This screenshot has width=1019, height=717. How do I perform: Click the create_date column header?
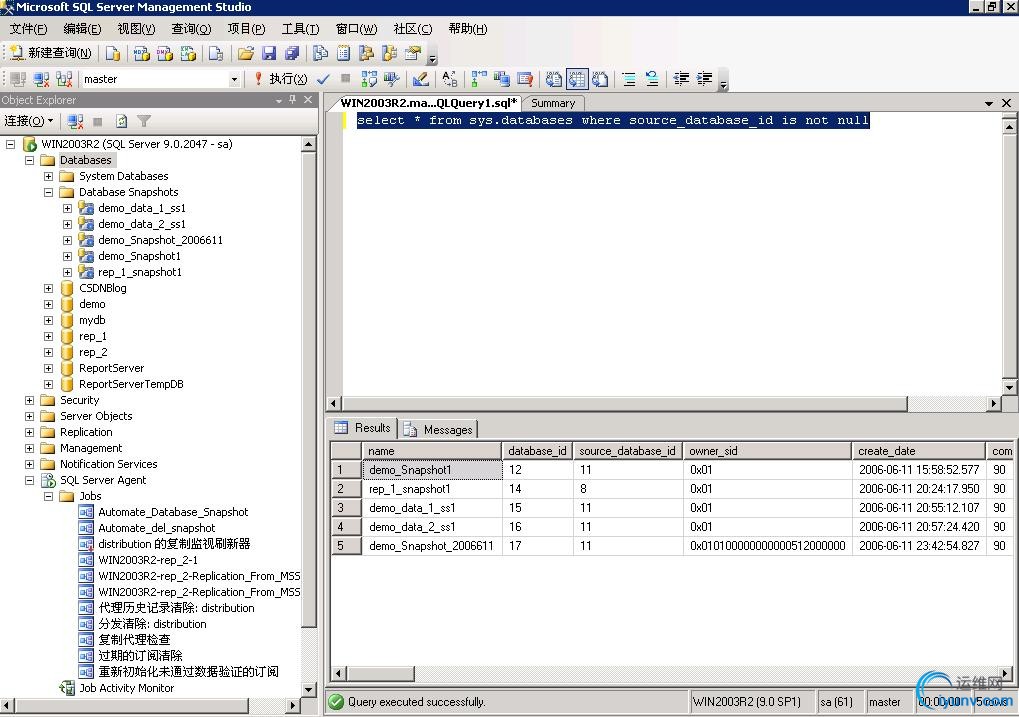point(918,450)
